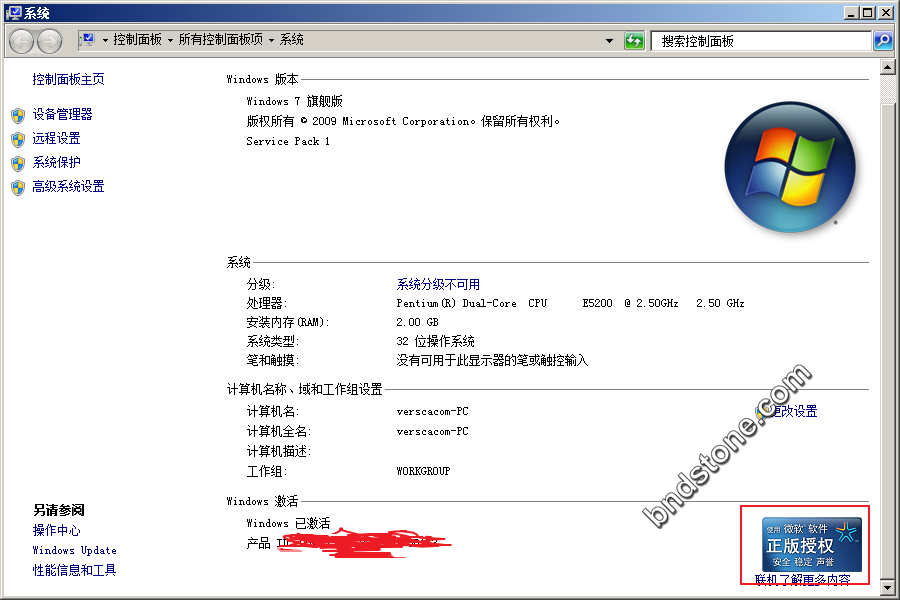Click the Pentium Dual-Core processor value
This screenshot has width=900, height=600.
click(x=571, y=303)
